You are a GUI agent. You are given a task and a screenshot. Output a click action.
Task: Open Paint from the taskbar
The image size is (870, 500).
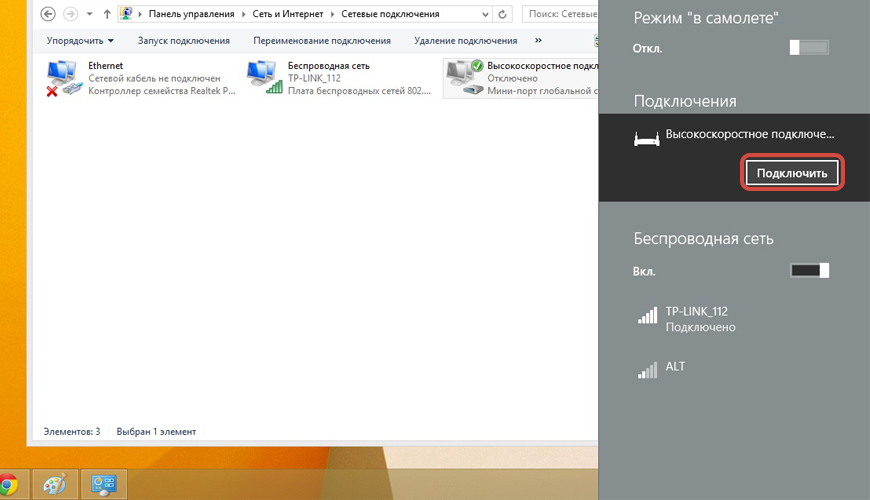pyautogui.click(x=54, y=484)
